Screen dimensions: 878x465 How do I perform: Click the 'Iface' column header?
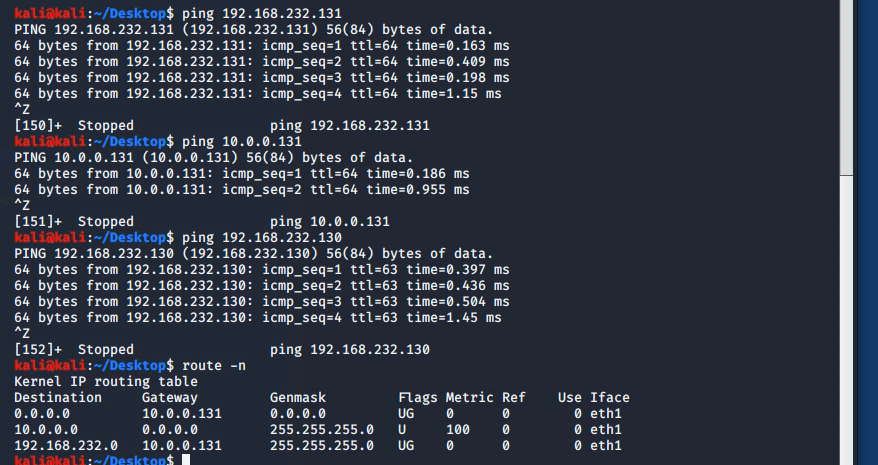610,397
